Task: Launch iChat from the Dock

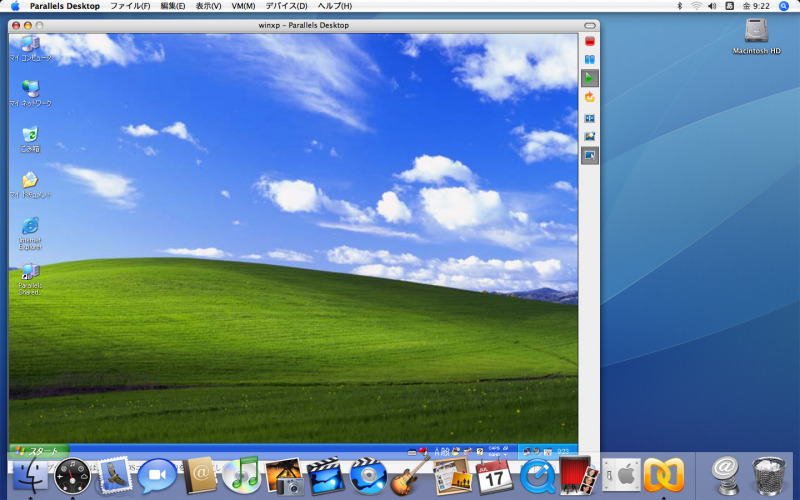Action: (x=157, y=476)
